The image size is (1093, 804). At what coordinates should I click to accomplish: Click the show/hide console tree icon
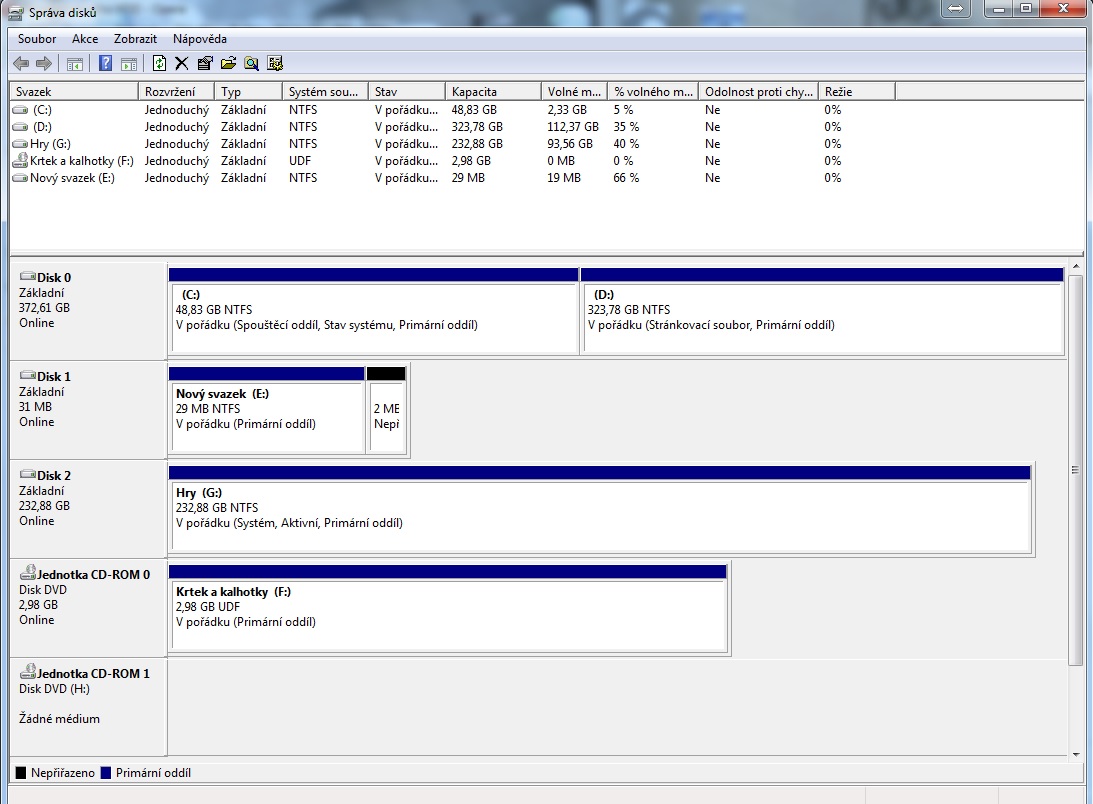point(74,64)
